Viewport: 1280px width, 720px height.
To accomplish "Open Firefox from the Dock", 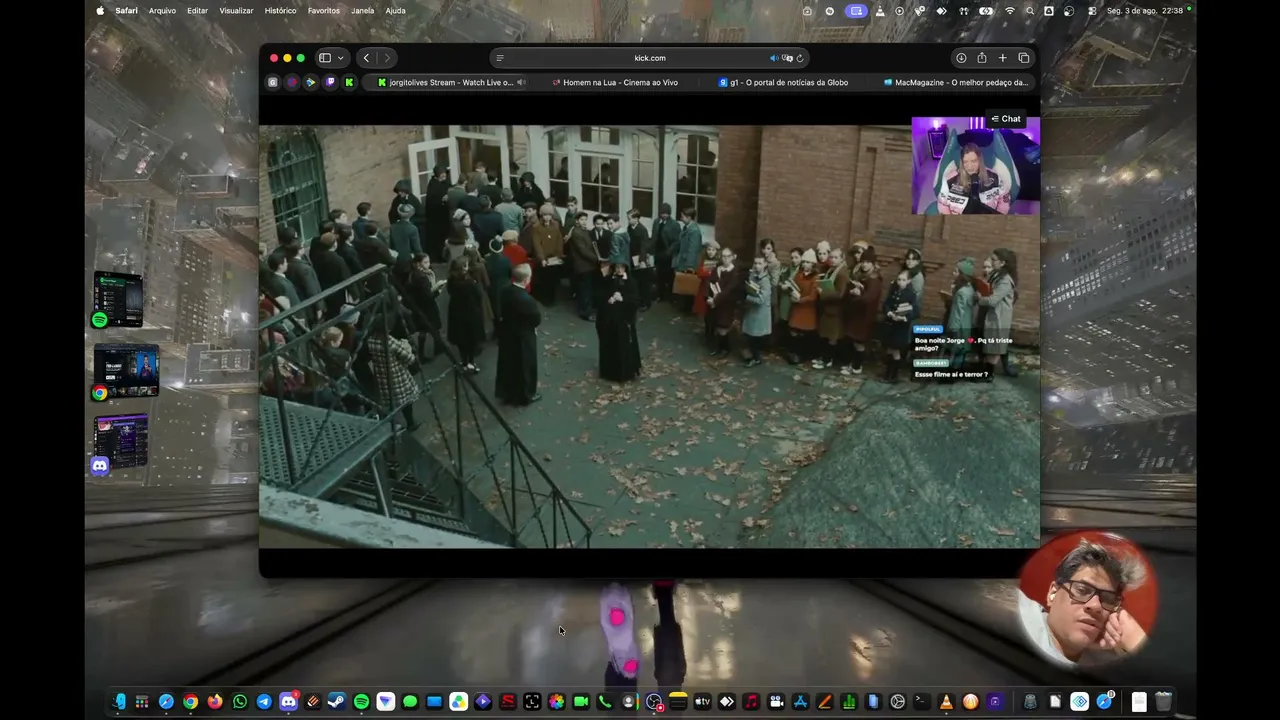I will (x=215, y=702).
